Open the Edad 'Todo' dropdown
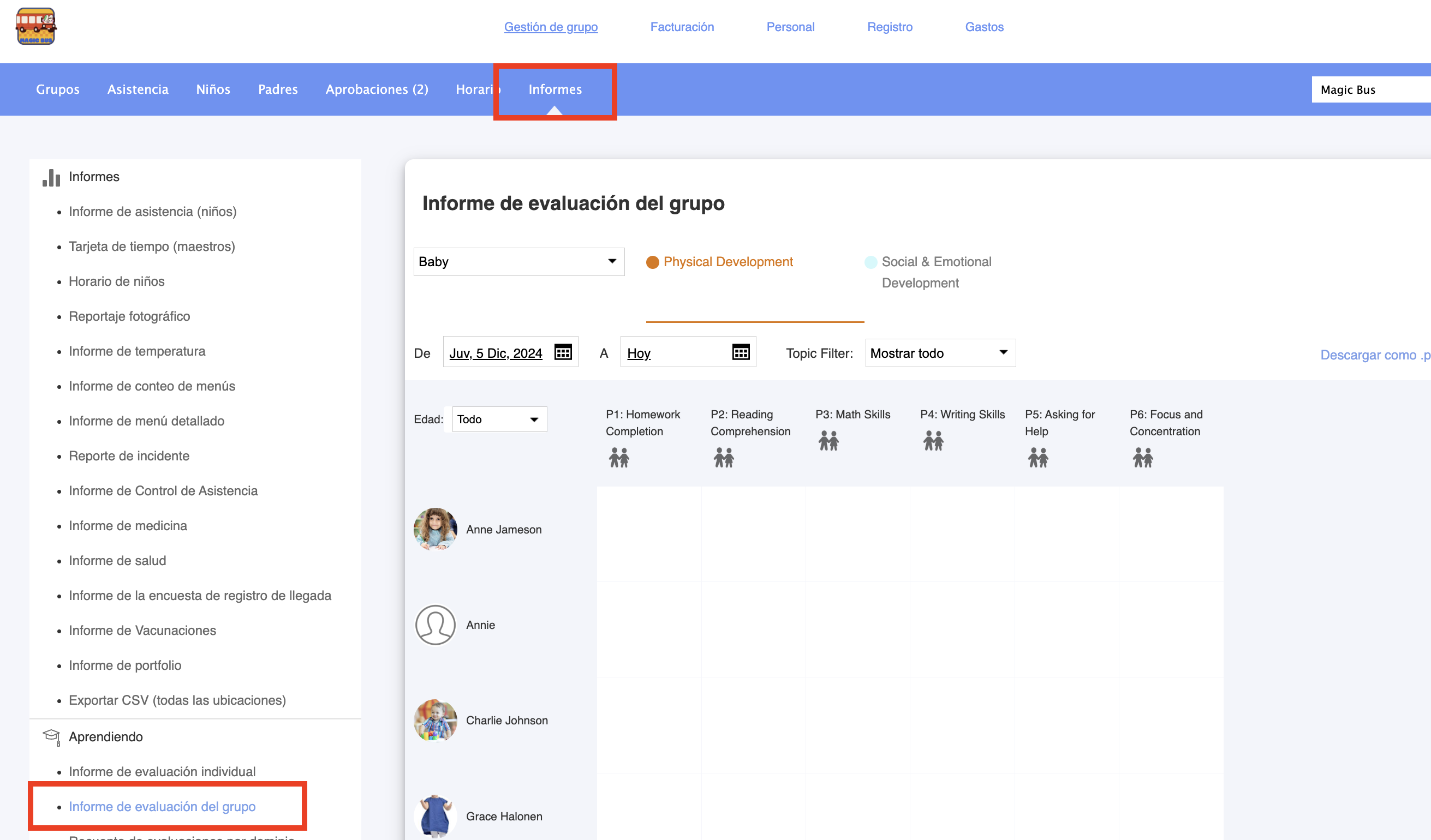 pos(499,419)
